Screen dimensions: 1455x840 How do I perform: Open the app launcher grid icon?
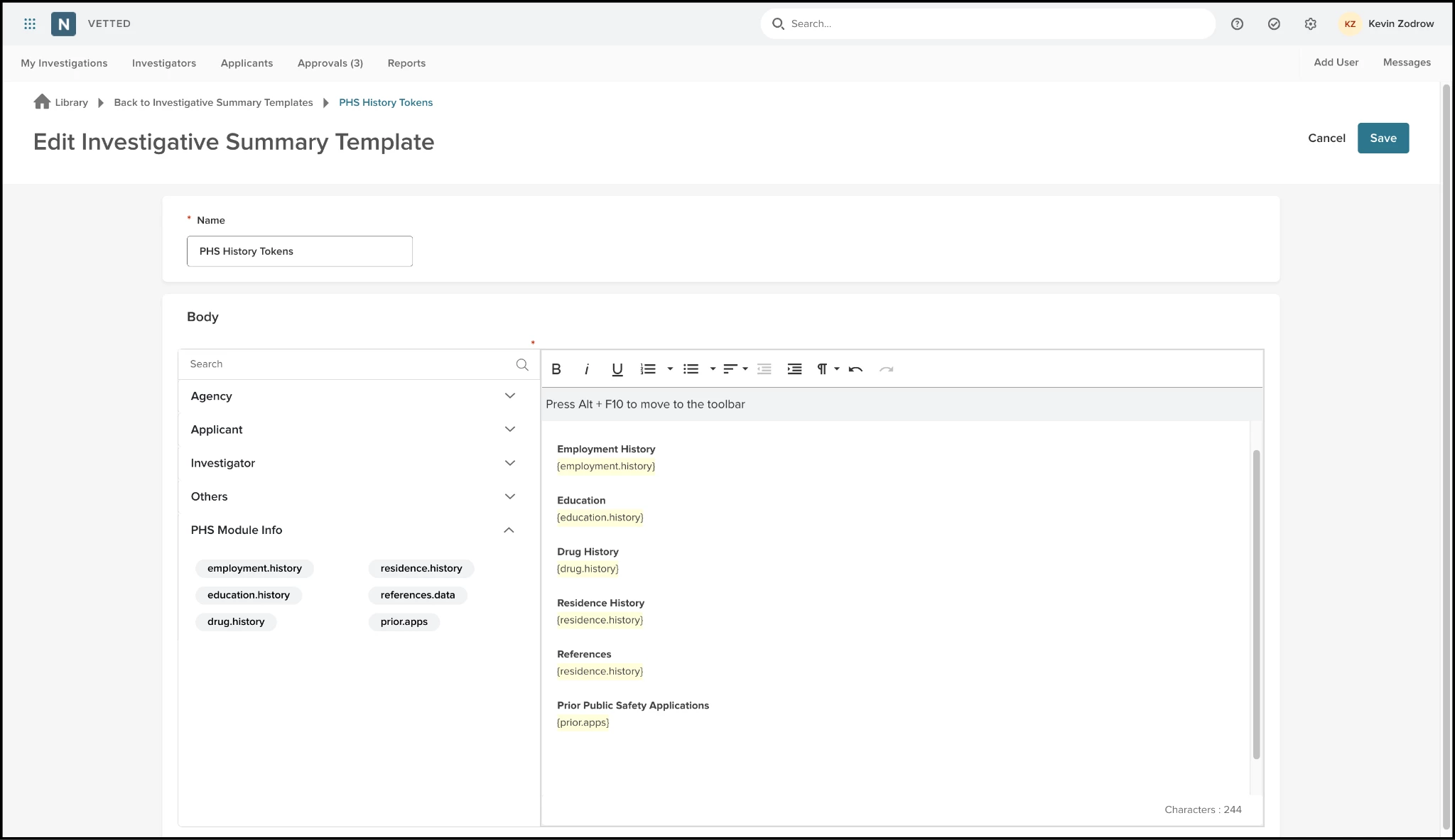tap(30, 23)
